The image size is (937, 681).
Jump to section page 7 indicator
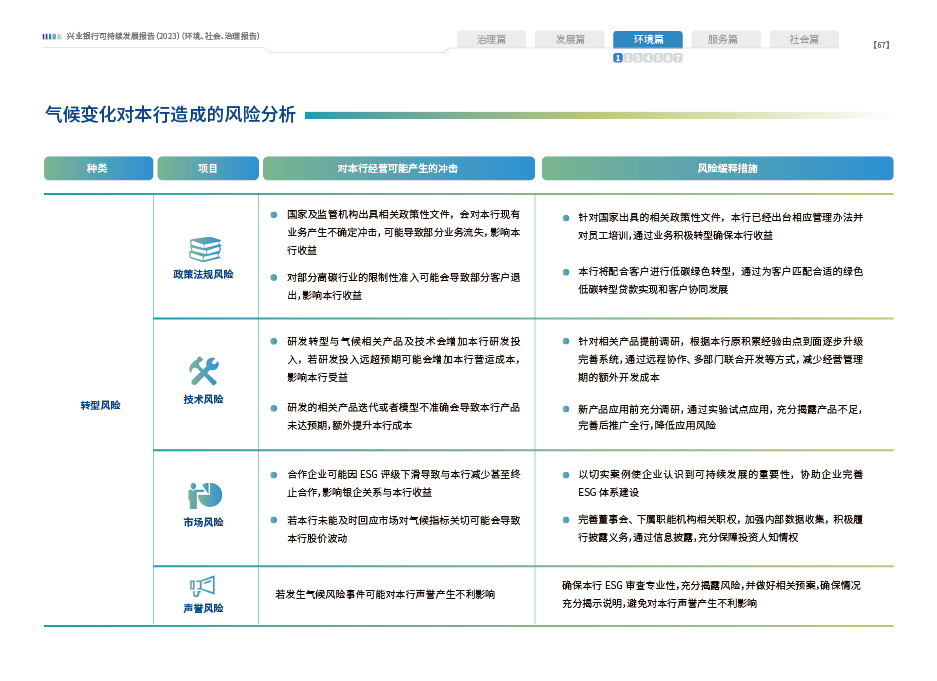point(678,58)
